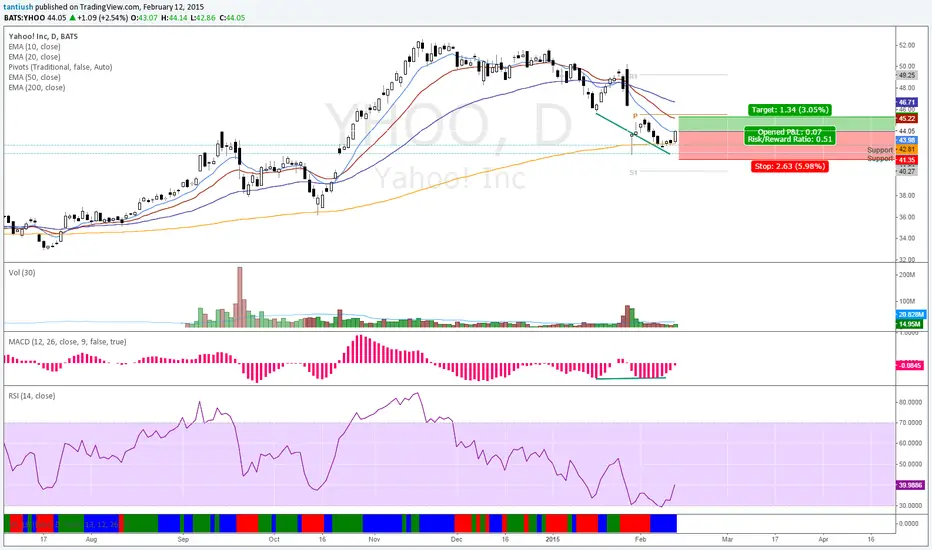The image size is (932, 550).
Task: Click the blue 43.98 price tag
Action: (x=906, y=140)
